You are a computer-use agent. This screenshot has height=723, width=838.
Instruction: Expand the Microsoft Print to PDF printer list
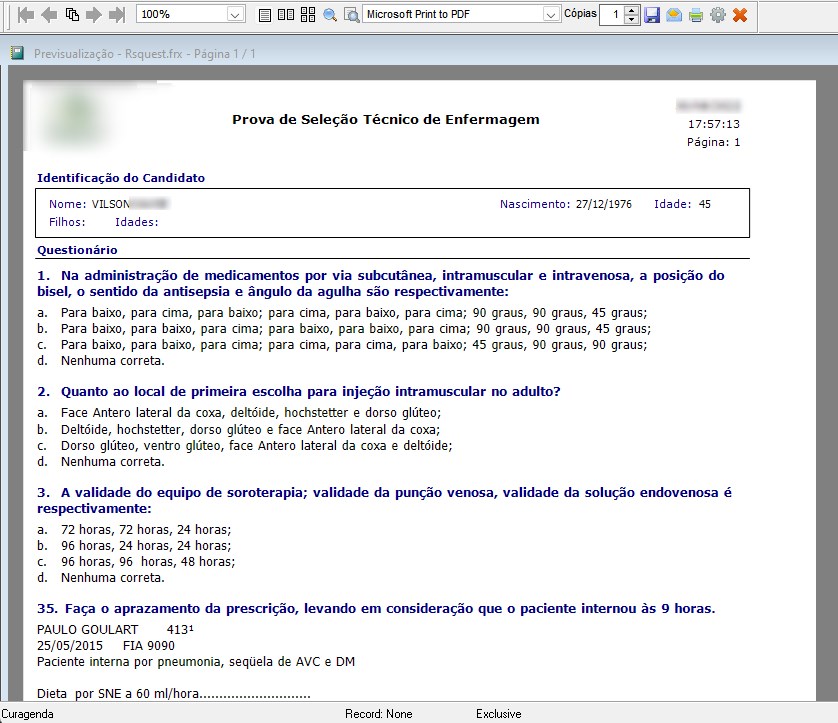tap(551, 15)
